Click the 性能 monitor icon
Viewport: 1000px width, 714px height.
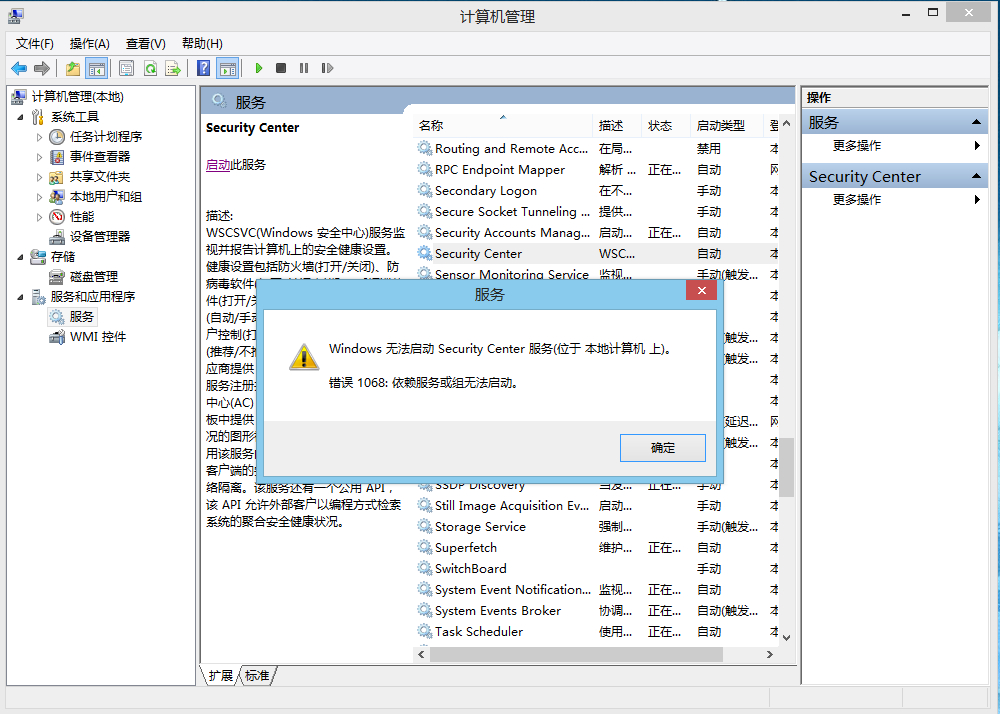57,217
